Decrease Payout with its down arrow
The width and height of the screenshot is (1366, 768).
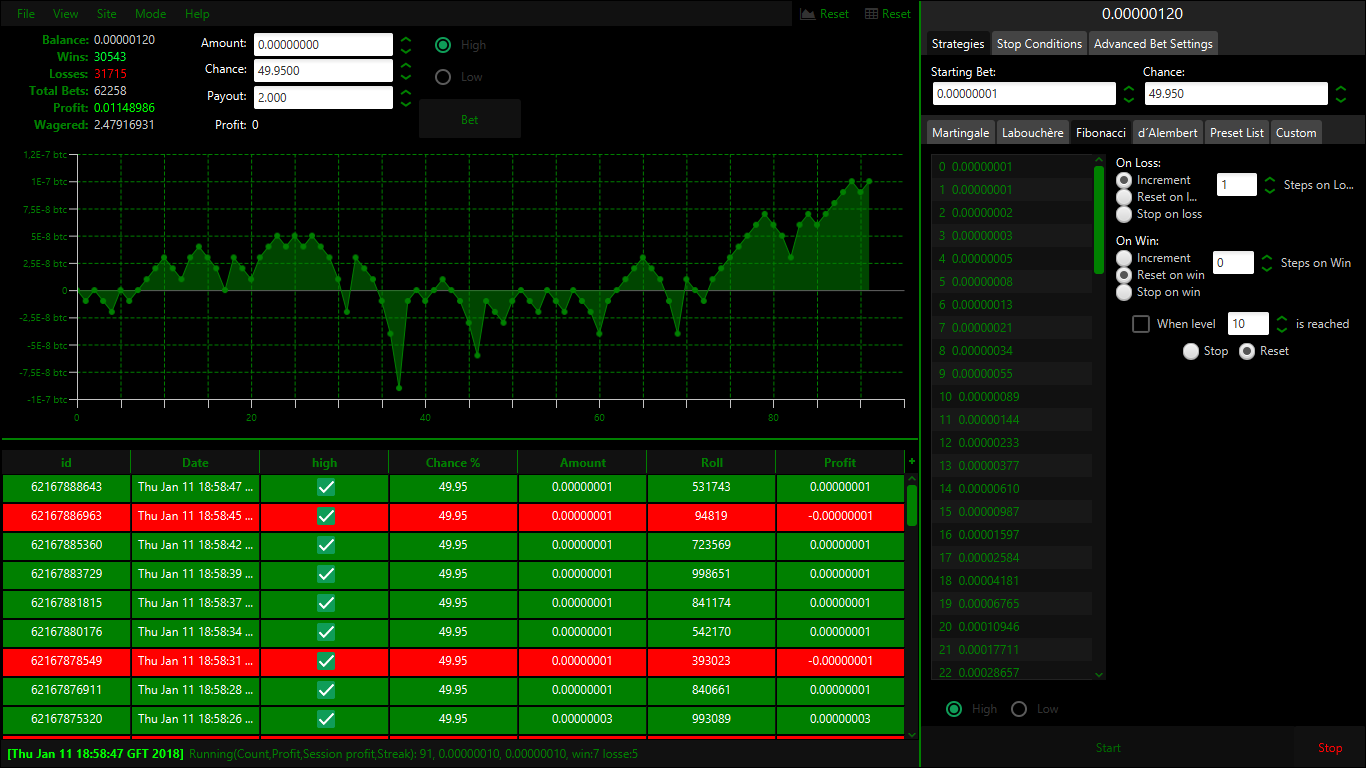(x=406, y=103)
